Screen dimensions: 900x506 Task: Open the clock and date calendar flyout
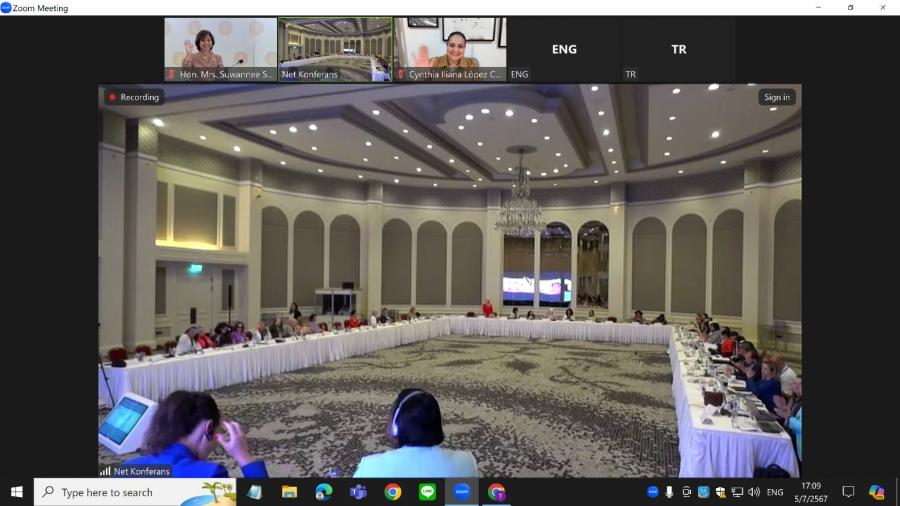813,492
